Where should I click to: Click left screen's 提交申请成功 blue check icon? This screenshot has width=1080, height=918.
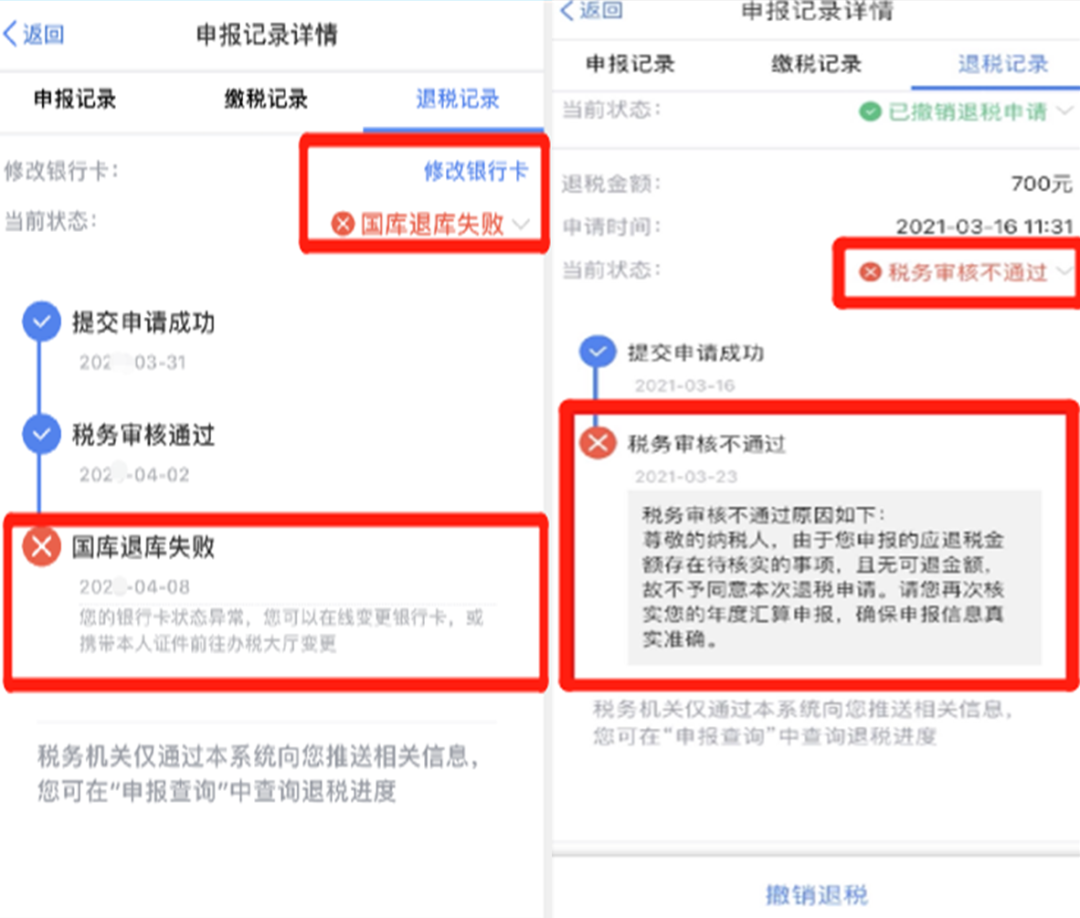pos(41,321)
